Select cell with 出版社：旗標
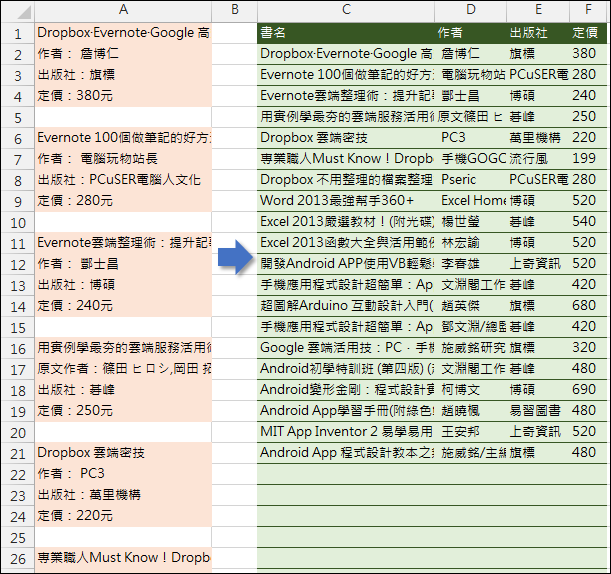Viewport: 611px width, 574px height. point(123,74)
